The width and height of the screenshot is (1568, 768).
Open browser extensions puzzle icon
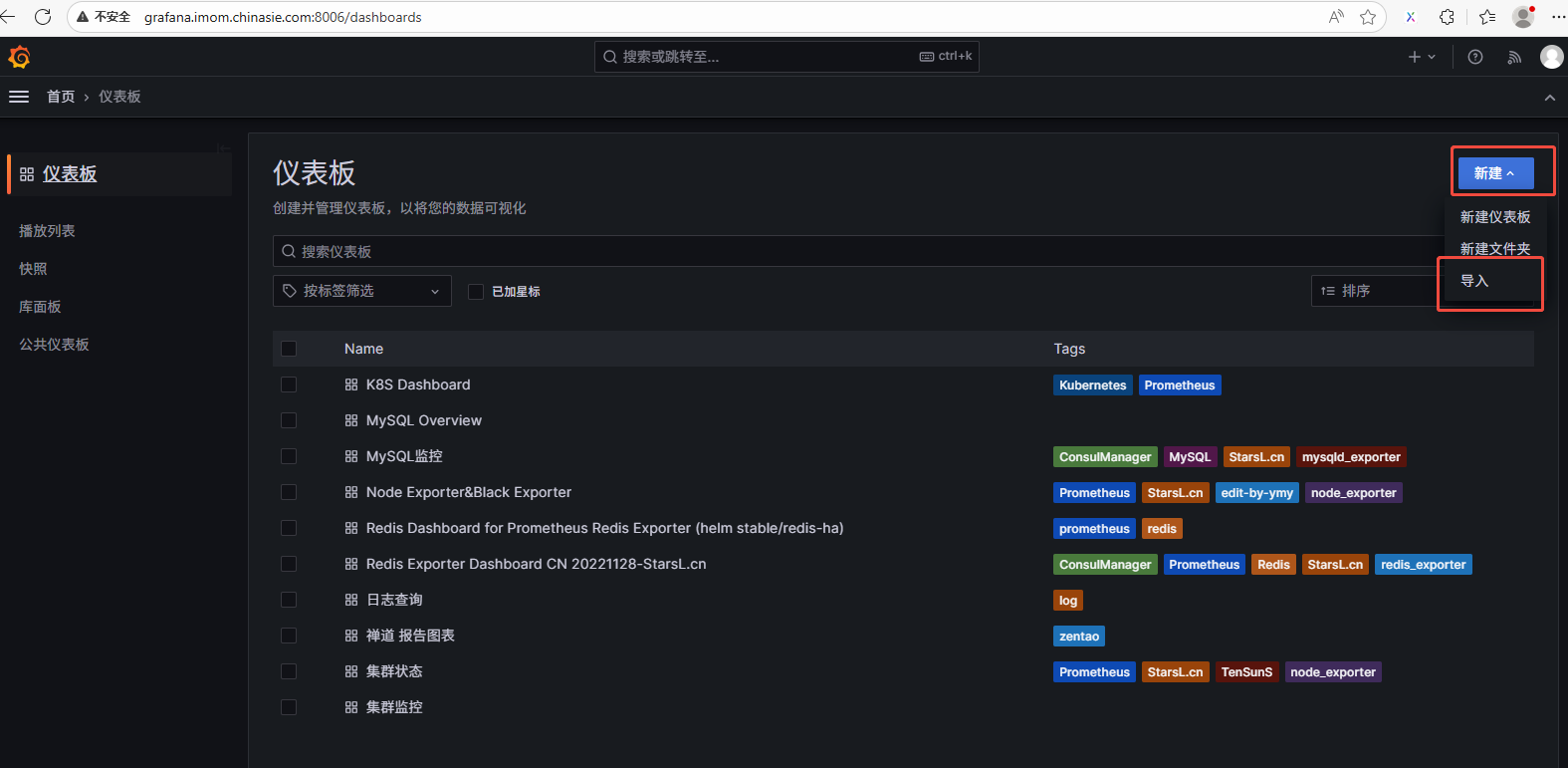pyautogui.click(x=1447, y=17)
